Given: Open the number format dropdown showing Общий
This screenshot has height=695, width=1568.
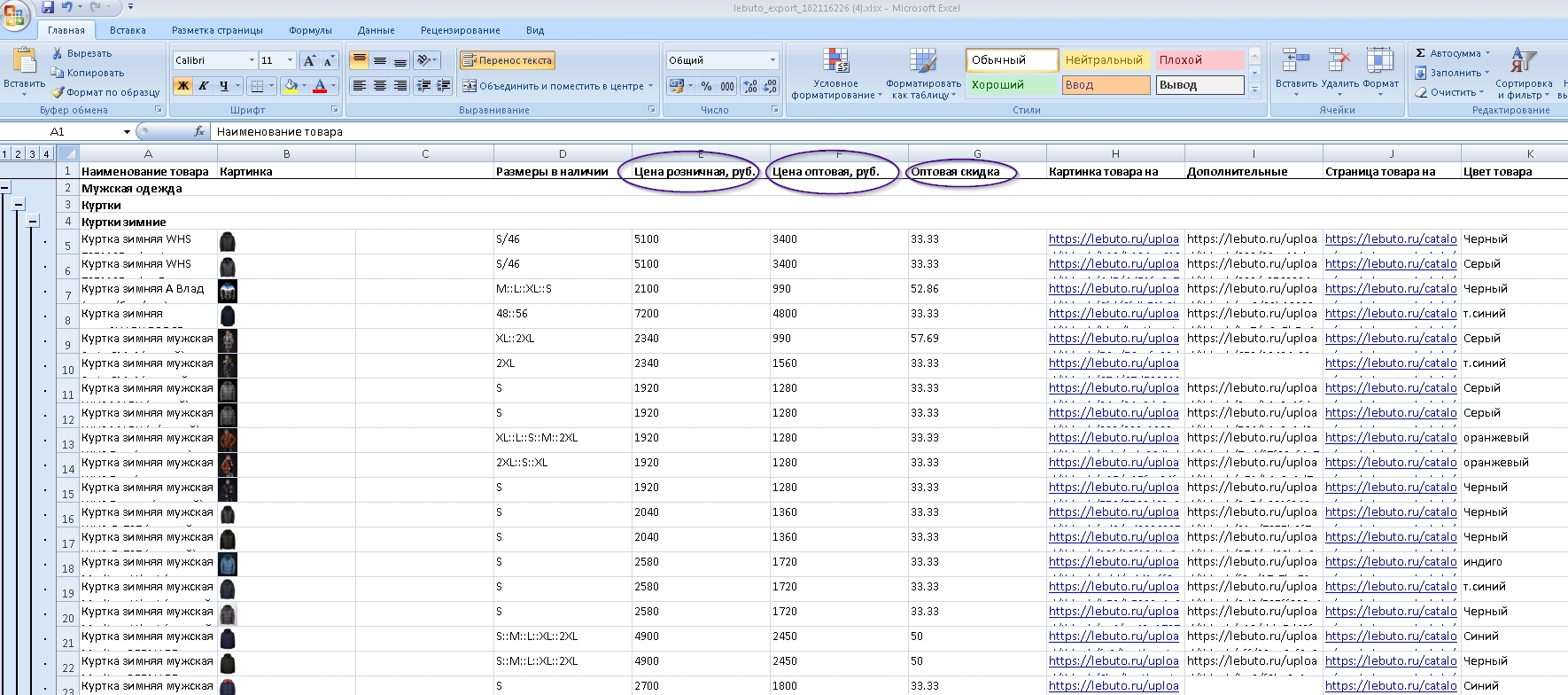Looking at the screenshot, I should pyautogui.click(x=772, y=60).
